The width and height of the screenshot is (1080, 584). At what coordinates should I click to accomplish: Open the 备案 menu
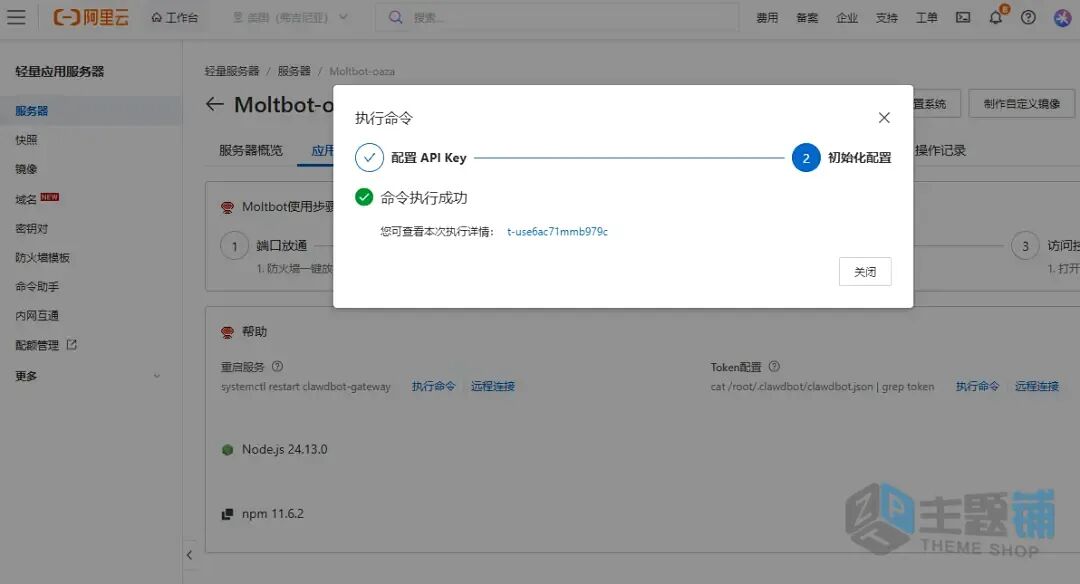tap(807, 17)
